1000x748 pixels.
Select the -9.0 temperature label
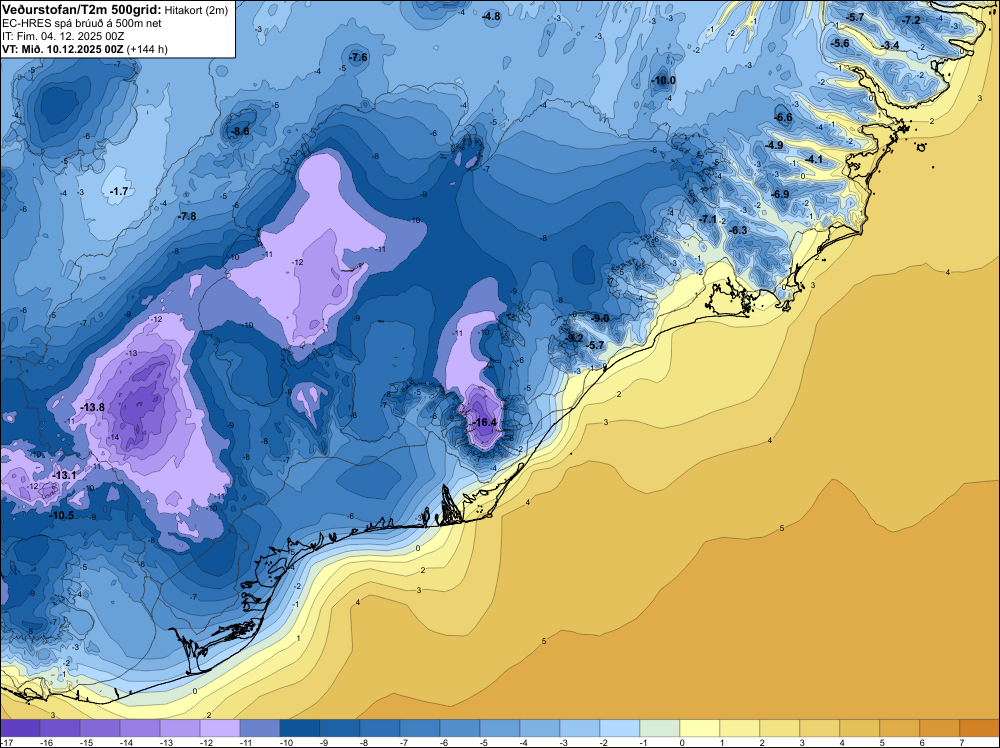pyautogui.click(x=600, y=318)
